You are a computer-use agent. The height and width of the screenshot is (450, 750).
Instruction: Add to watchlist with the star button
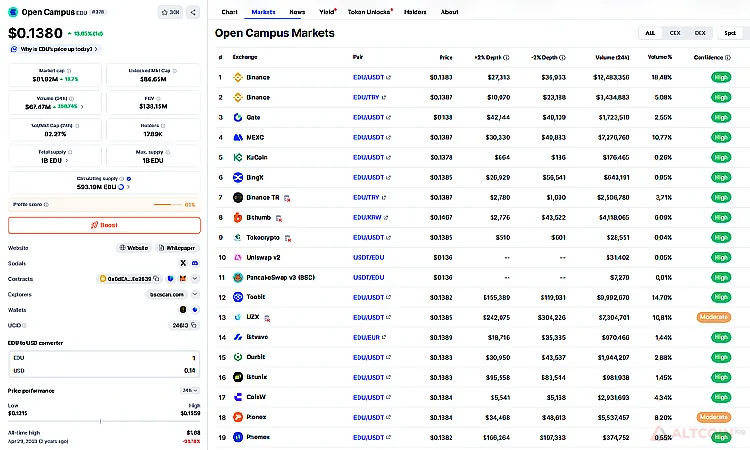click(x=170, y=12)
